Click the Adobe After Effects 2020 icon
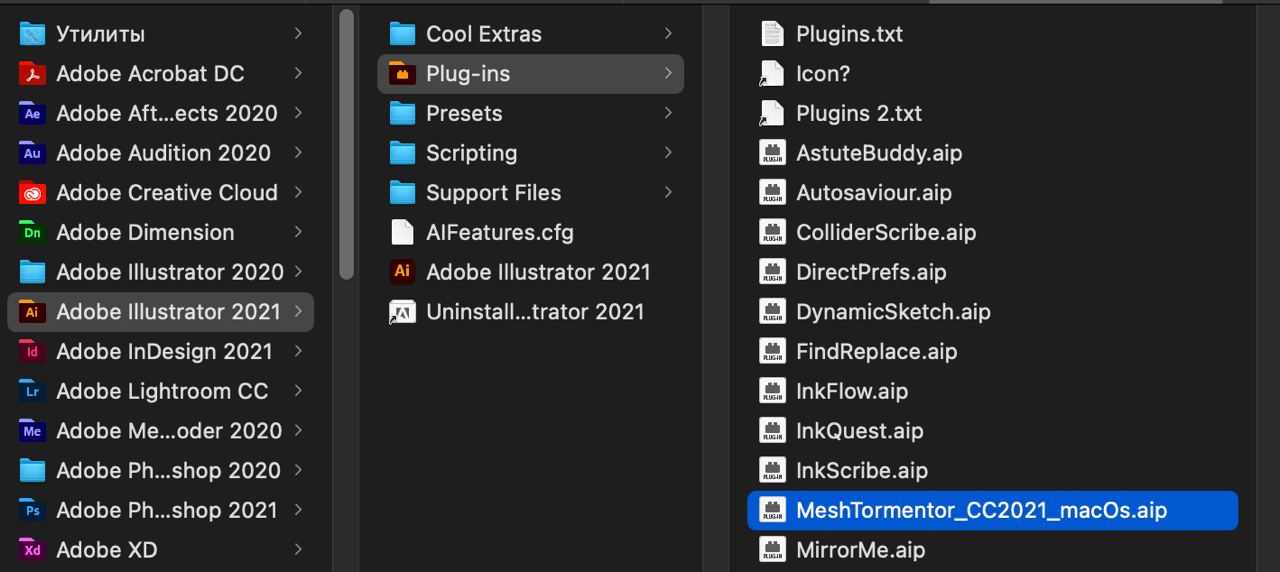This screenshot has height=572, width=1280. 33,114
